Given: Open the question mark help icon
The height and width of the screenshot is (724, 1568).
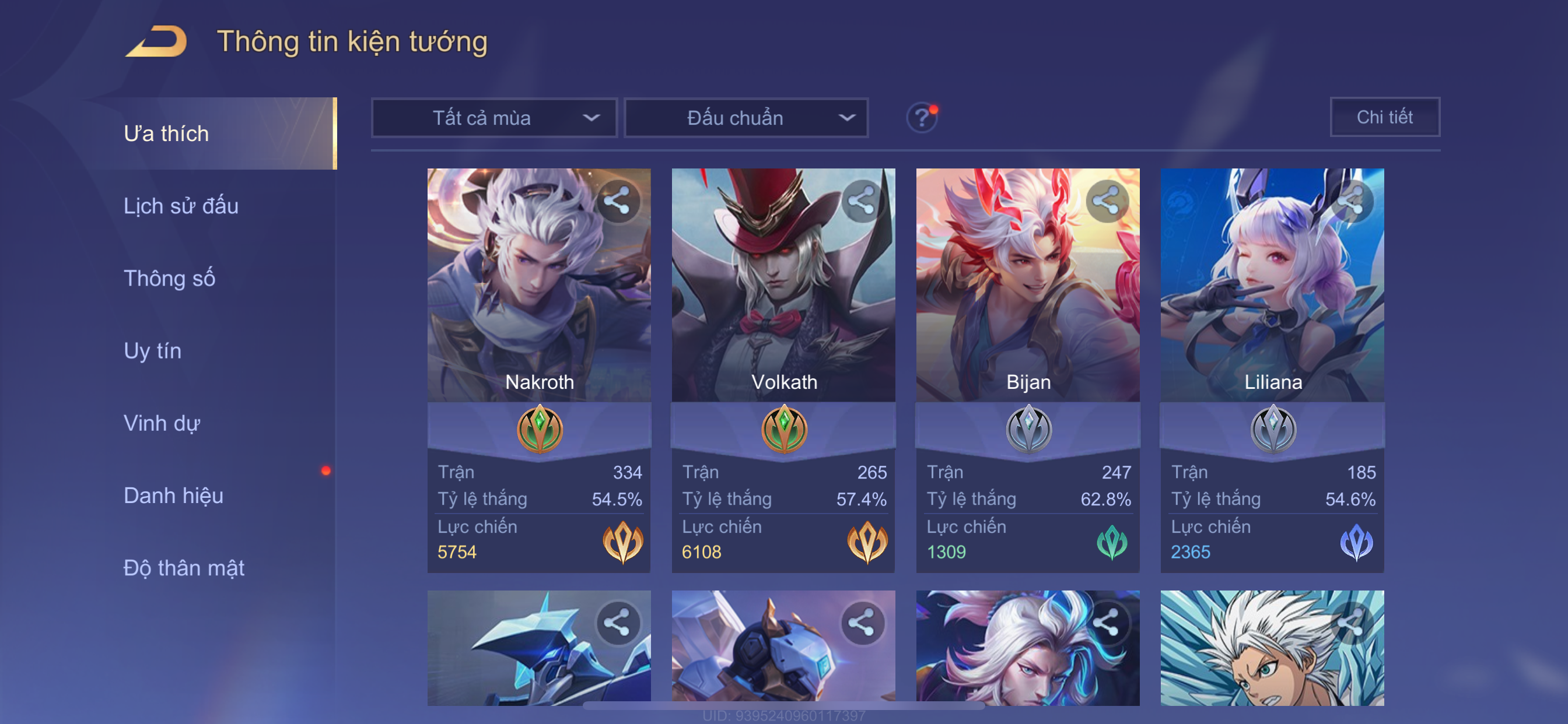Looking at the screenshot, I should [x=922, y=117].
